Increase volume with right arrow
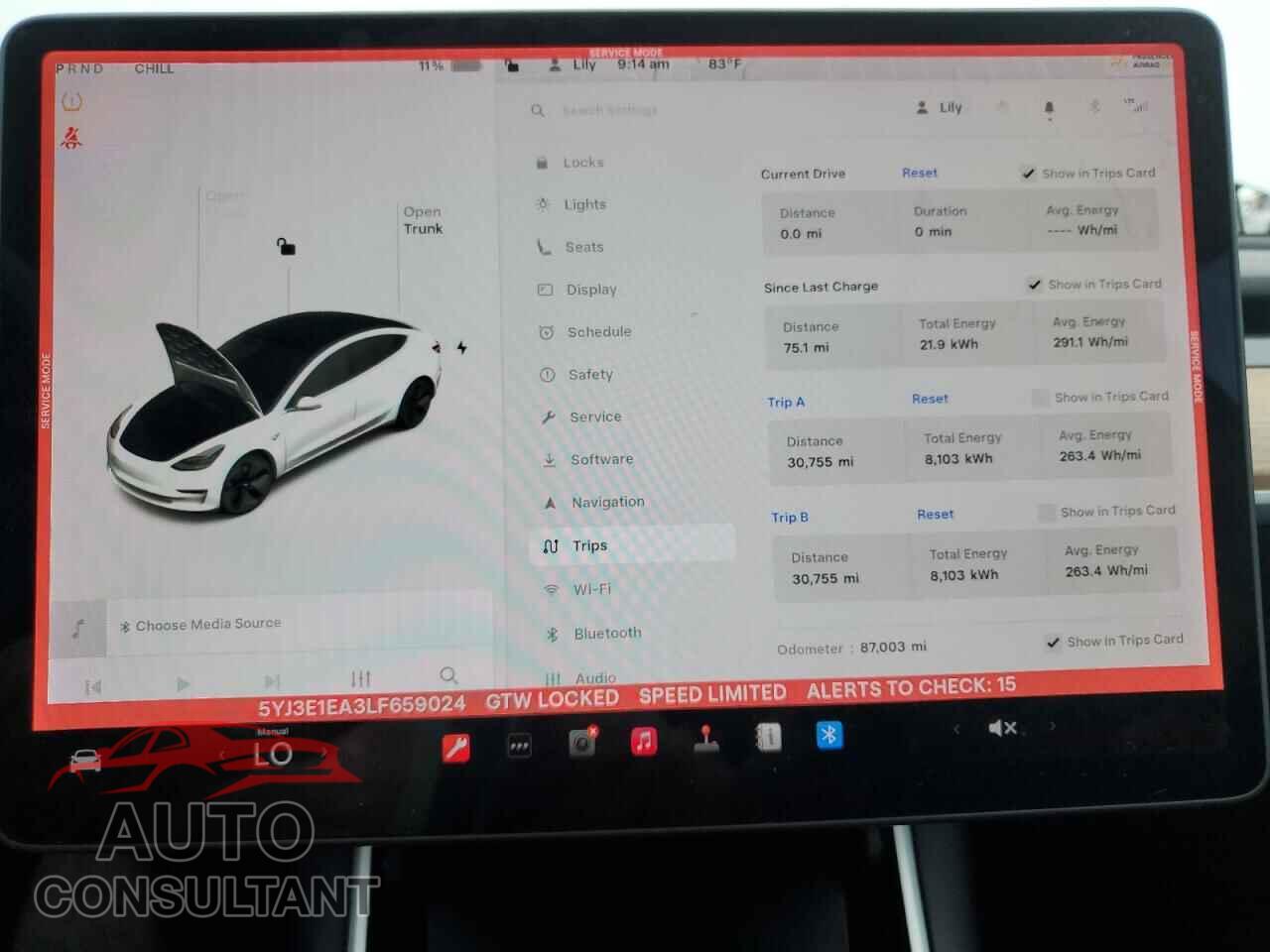This screenshot has width=1270, height=952. (1053, 726)
